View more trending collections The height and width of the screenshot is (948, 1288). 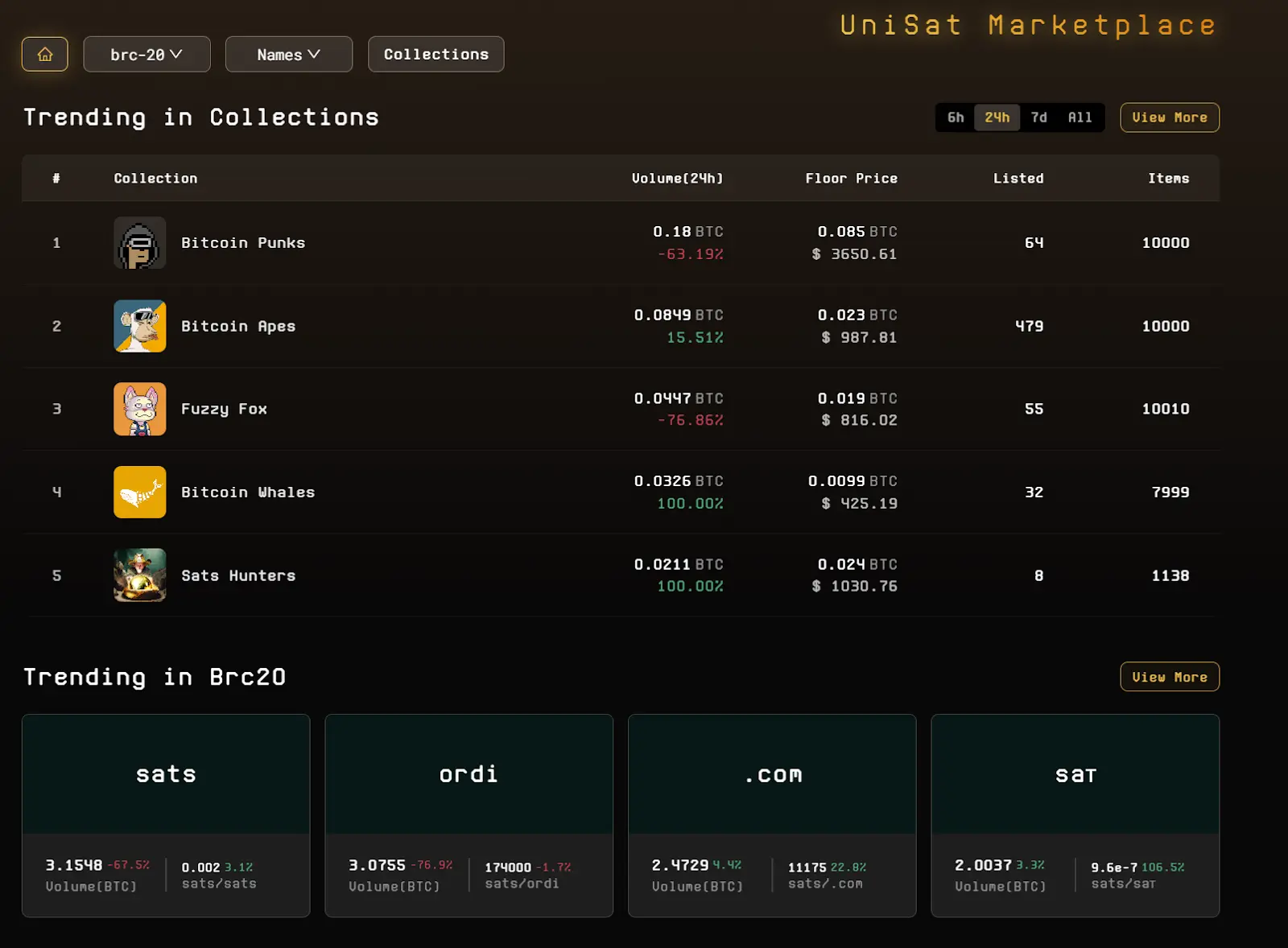click(x=1170, y=117)
